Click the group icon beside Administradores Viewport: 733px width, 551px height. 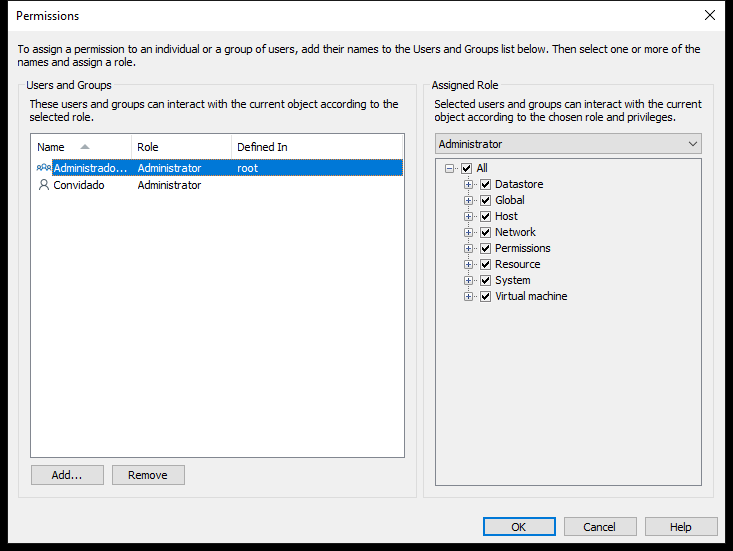click(x=44, y=168)
